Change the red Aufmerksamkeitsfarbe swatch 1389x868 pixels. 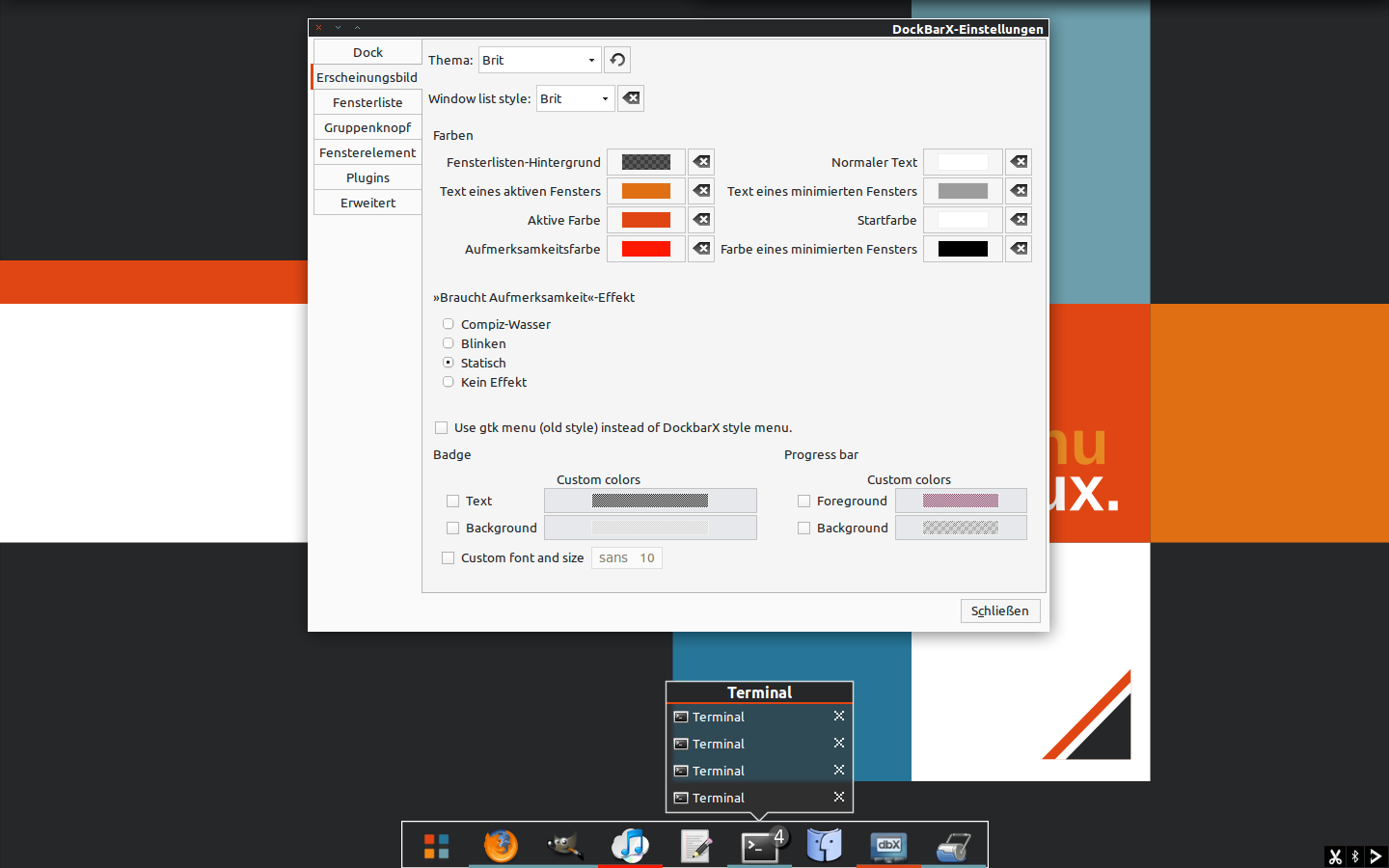pos(646,249)
